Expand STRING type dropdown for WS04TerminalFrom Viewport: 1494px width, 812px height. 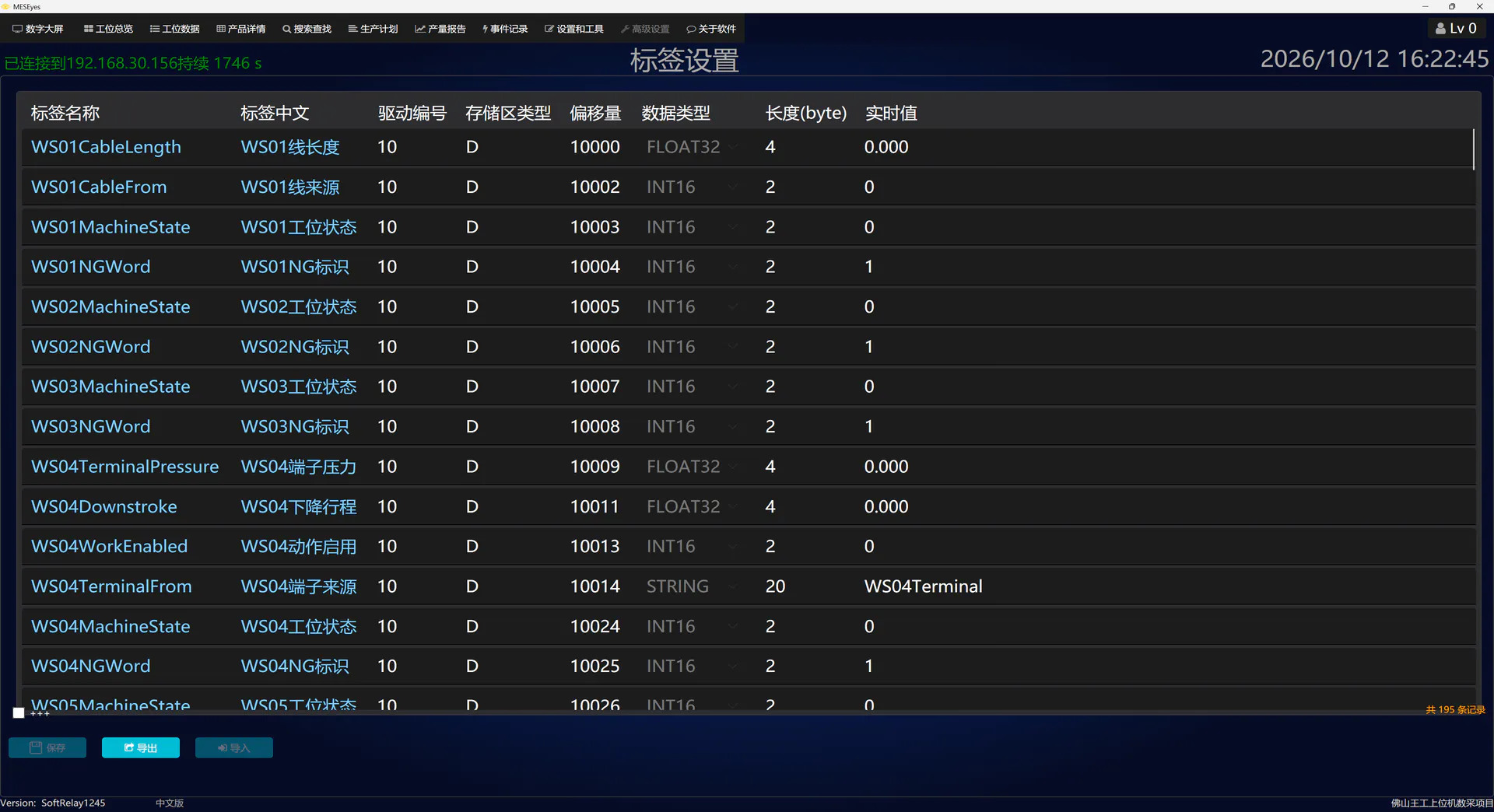[732, 586]
